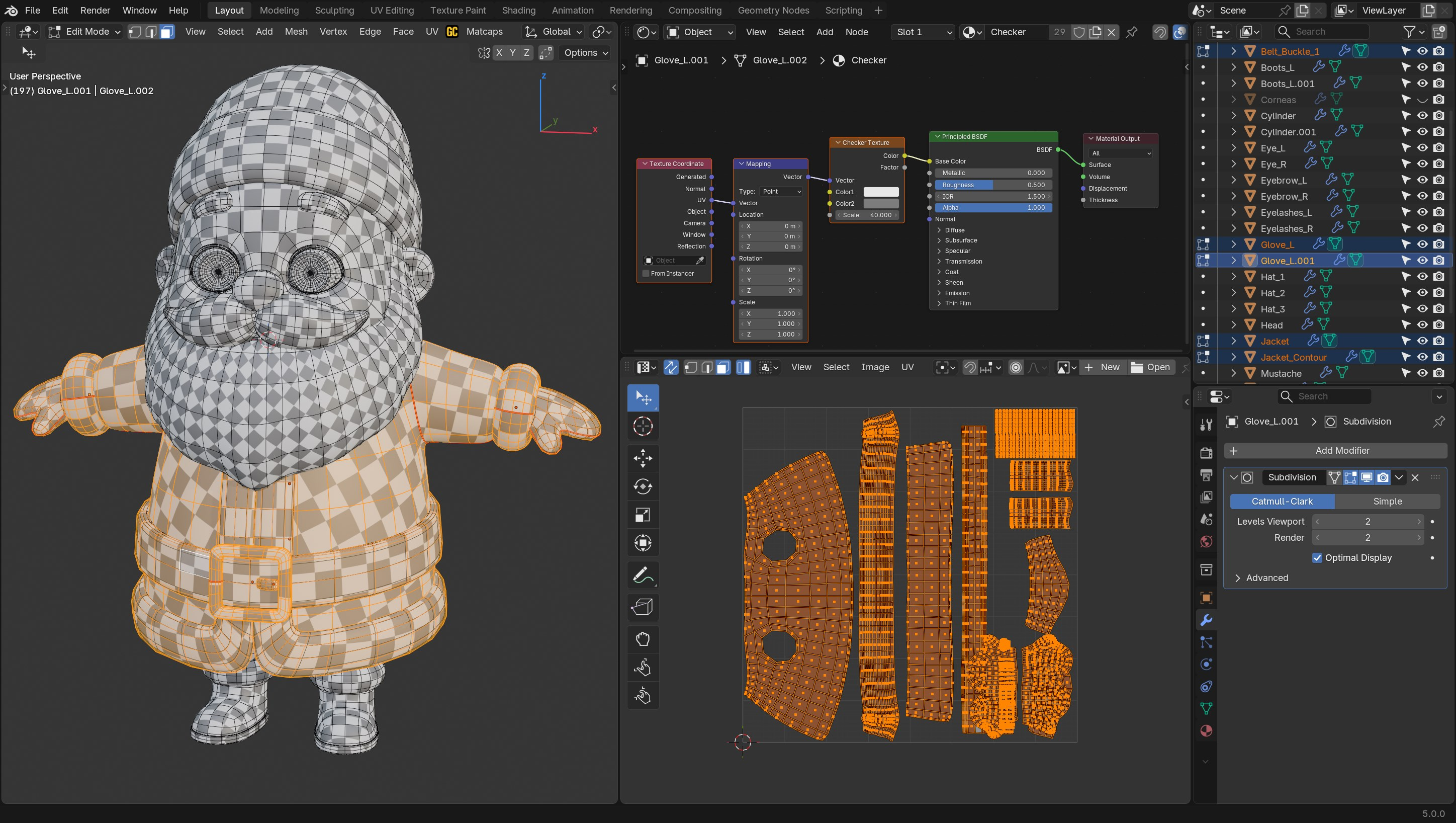Select the 2D Cursor tool in UV editor
1456x823 pixels.
(x=643, y=427)
